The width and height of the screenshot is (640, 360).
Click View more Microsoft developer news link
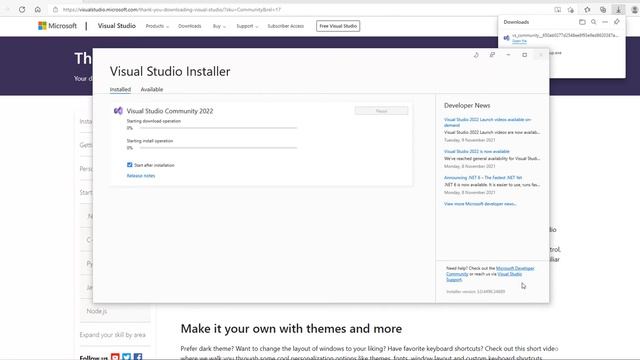[480, 204]
